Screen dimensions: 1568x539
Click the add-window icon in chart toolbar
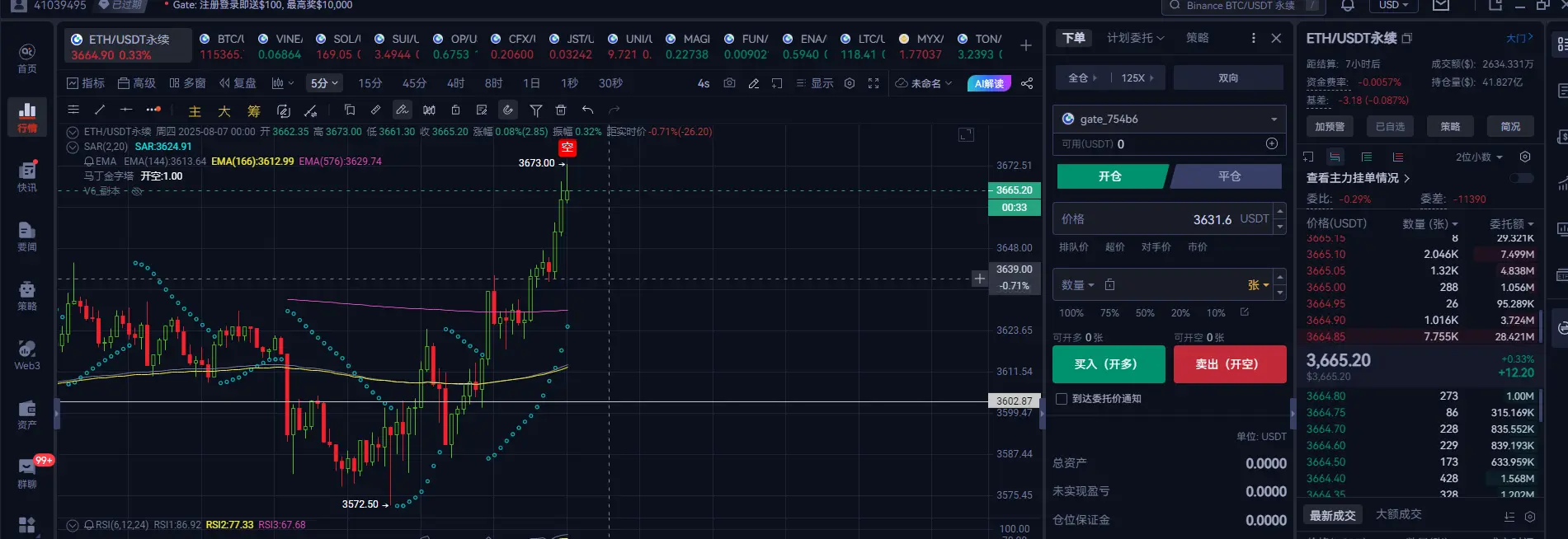point(777,83)
